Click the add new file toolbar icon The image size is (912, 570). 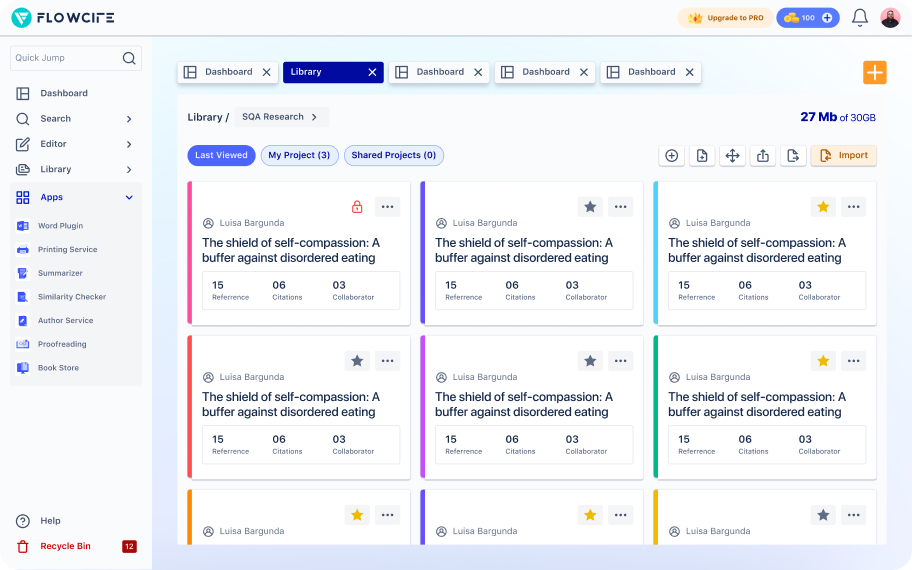tap(702, 155)
